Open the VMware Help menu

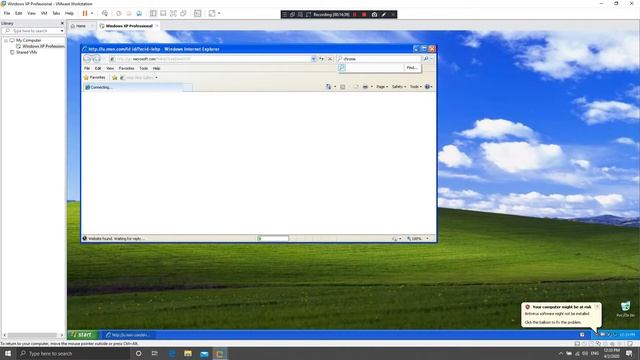point(69,13)
